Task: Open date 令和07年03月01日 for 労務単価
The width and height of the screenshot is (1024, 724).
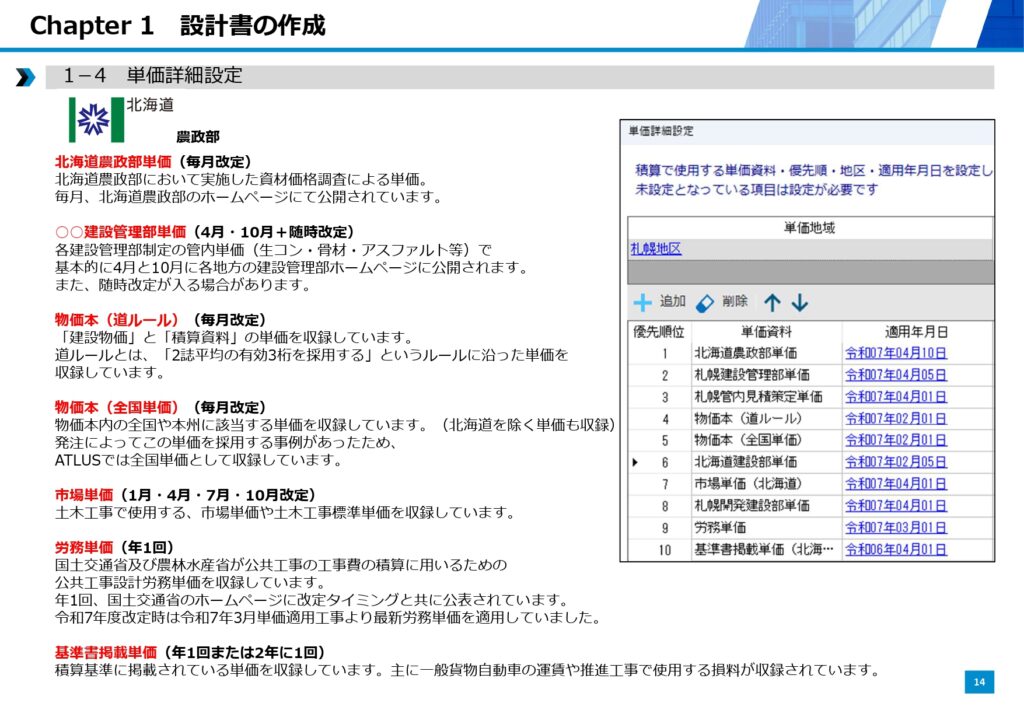Action: [x=895, y=527]
